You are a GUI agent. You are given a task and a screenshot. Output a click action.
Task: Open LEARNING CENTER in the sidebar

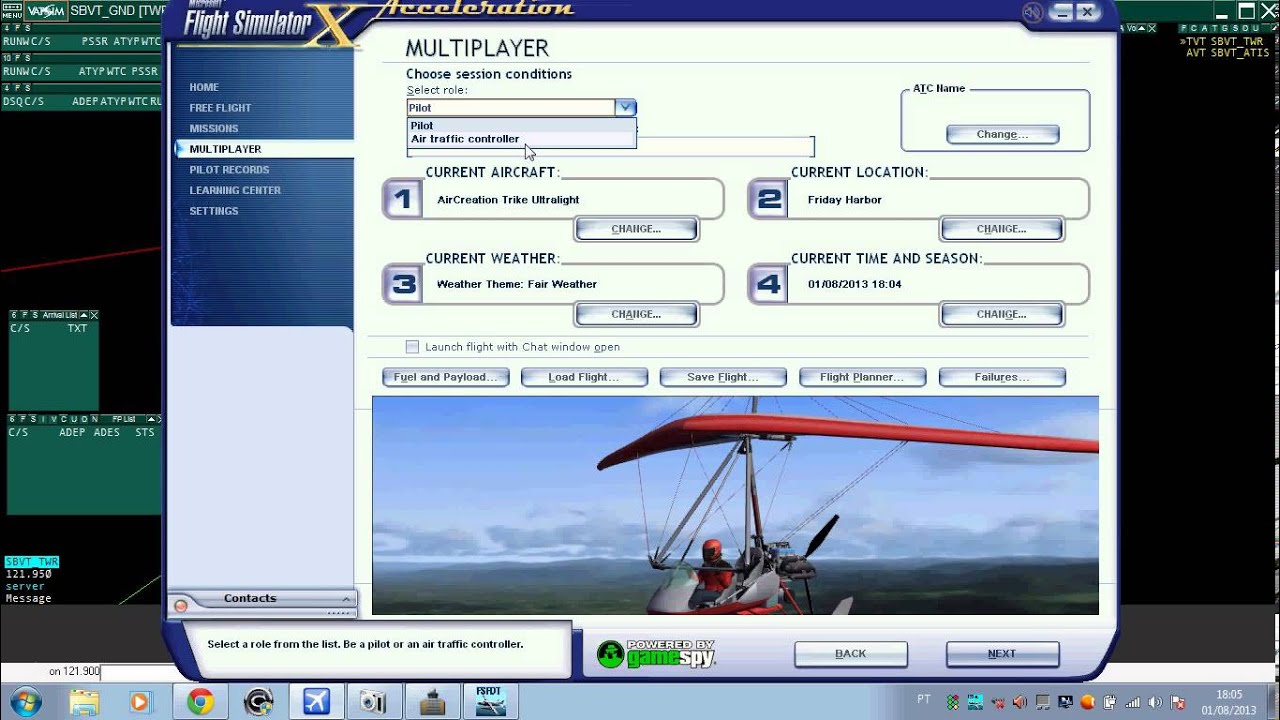pos(235,190)
